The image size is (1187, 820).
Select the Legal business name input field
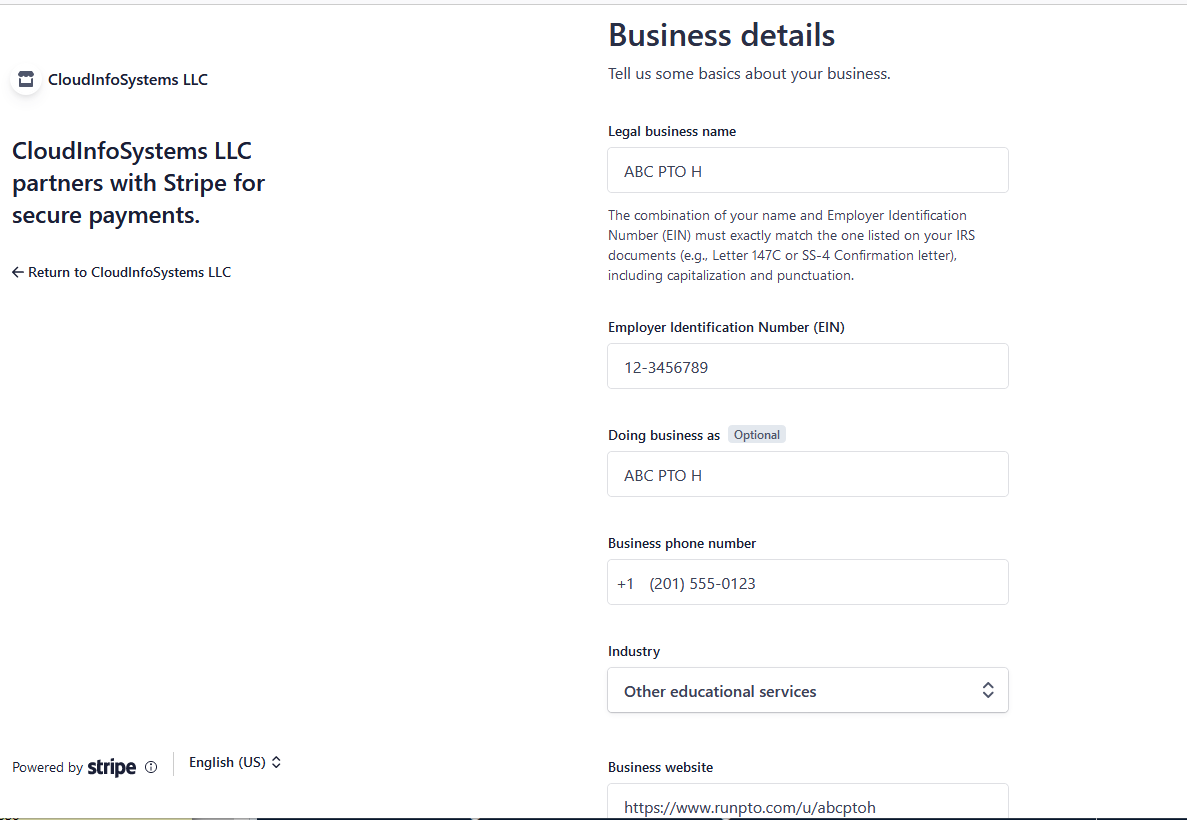coord(808,170)
